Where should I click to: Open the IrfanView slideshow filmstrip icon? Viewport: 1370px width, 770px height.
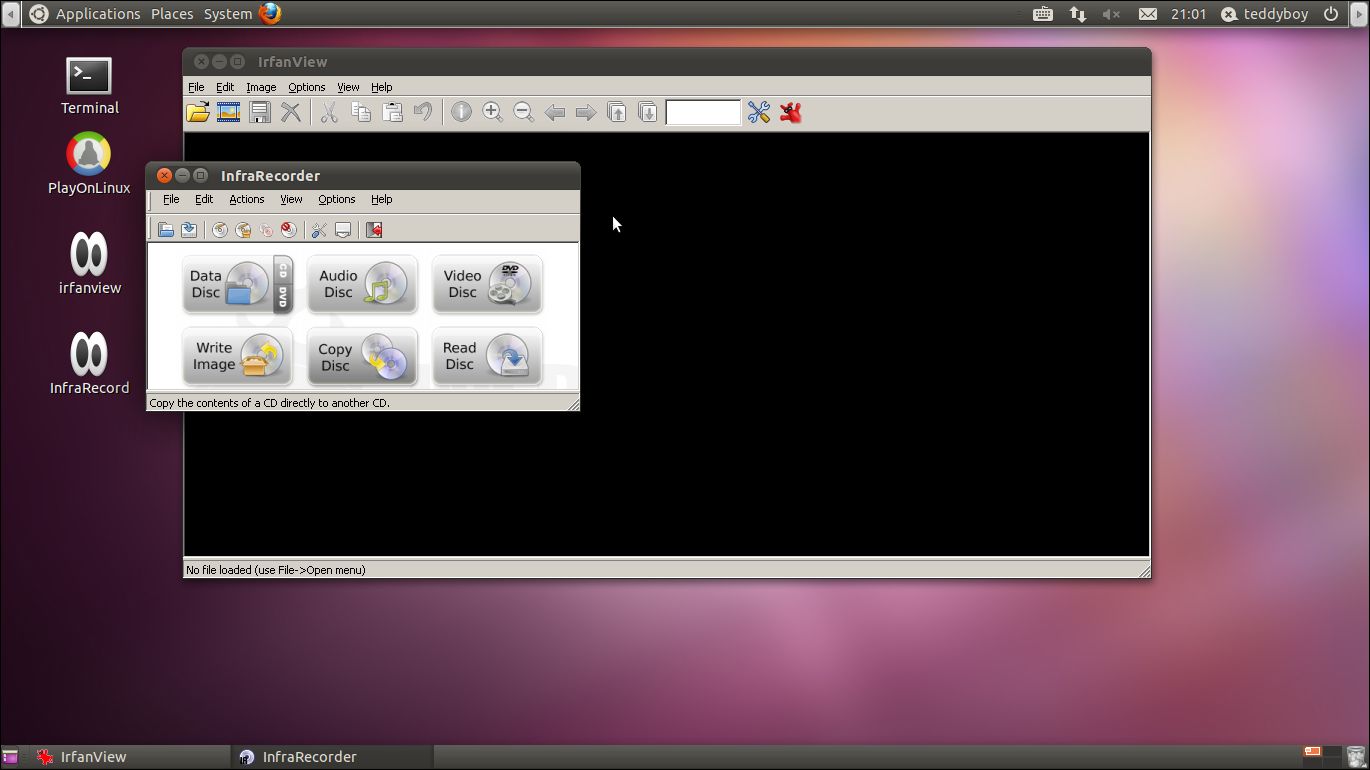[229, 113]
